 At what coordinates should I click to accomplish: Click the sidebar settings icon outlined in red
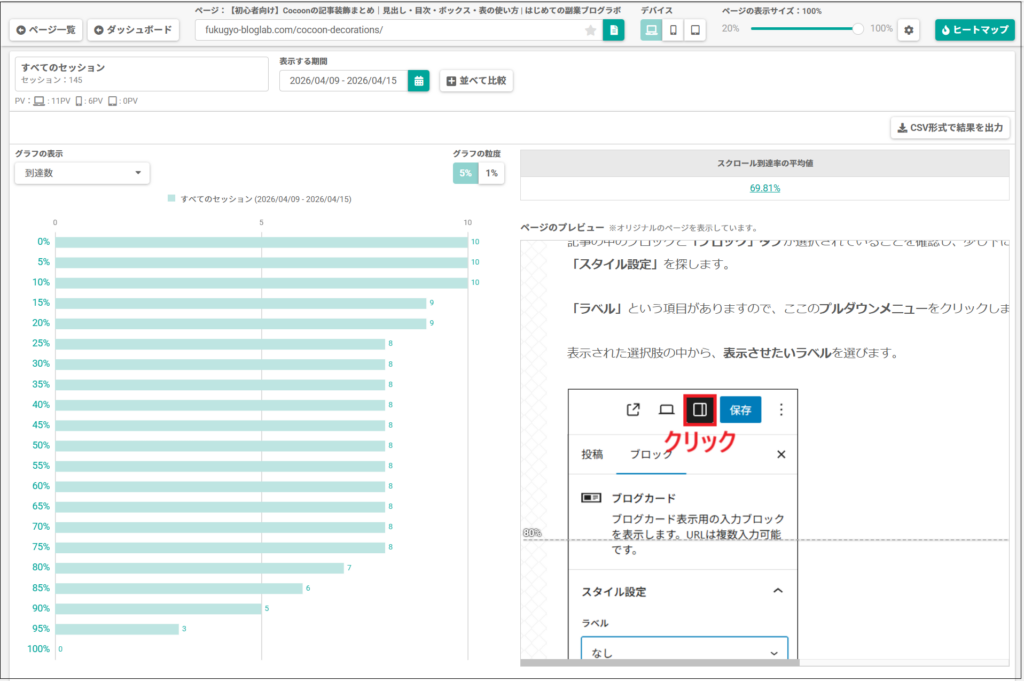tap(700, 409)
